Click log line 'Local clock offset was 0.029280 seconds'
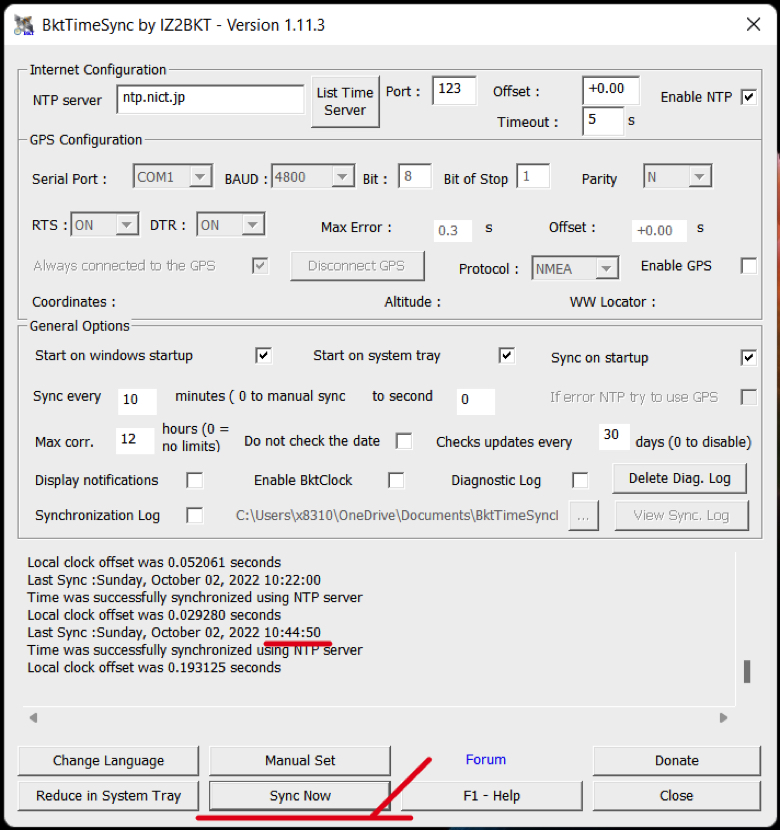 154,615
